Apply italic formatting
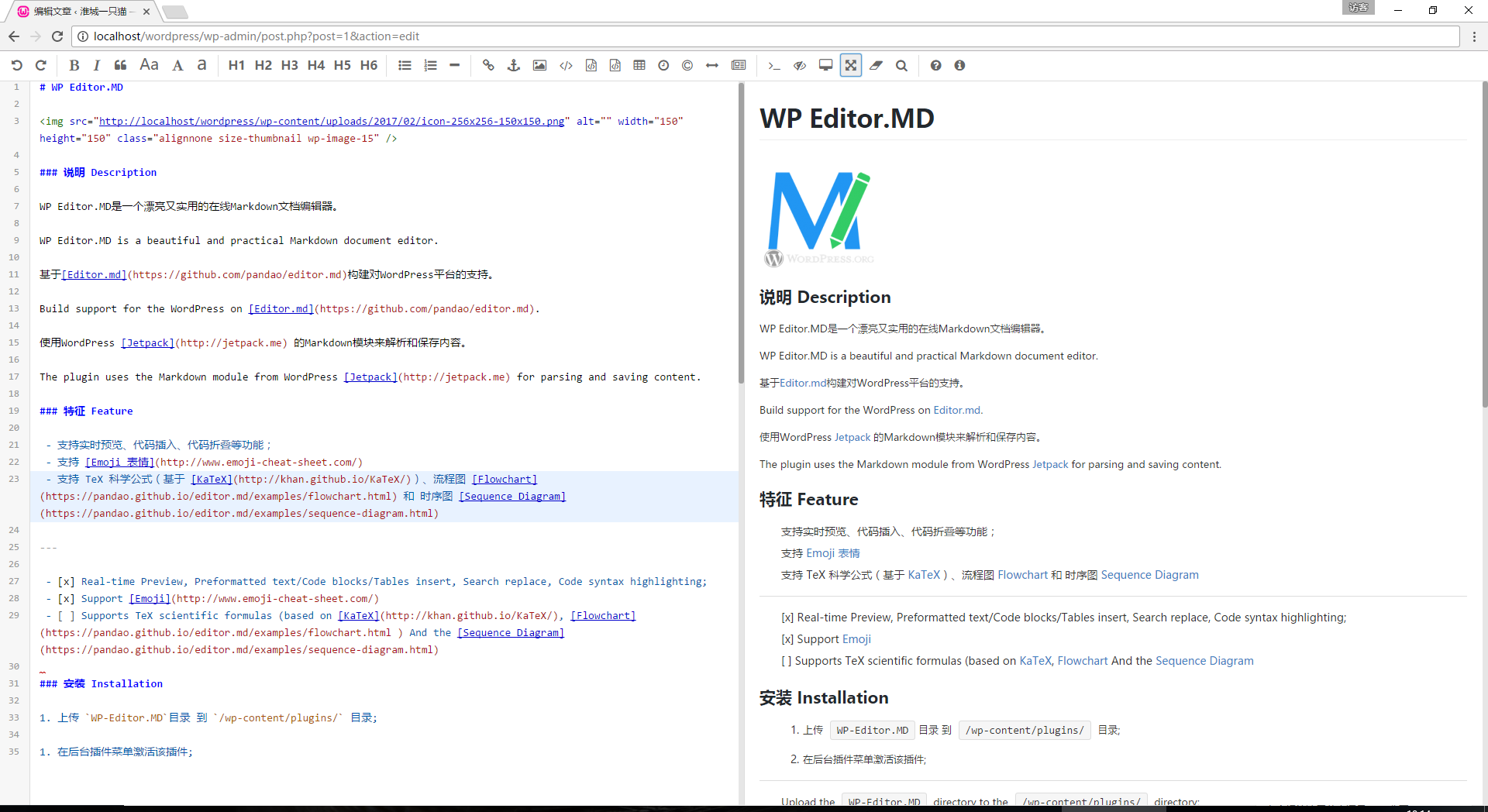Viewport: 1488px width, 812px height. (97, 66)
